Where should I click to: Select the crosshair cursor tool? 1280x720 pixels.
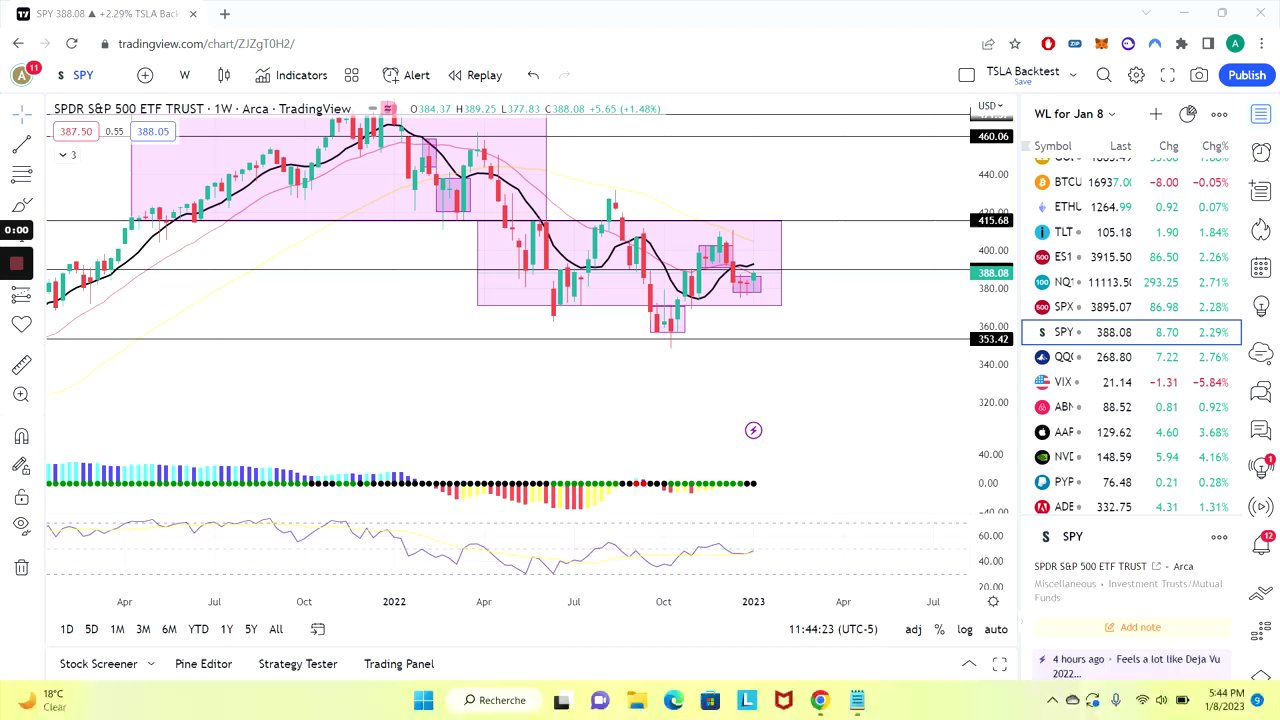(21, 115)
